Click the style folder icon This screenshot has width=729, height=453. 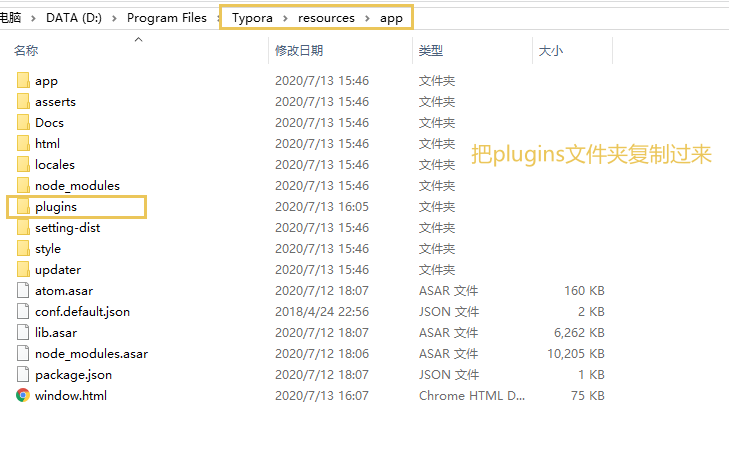click(23, 248)
